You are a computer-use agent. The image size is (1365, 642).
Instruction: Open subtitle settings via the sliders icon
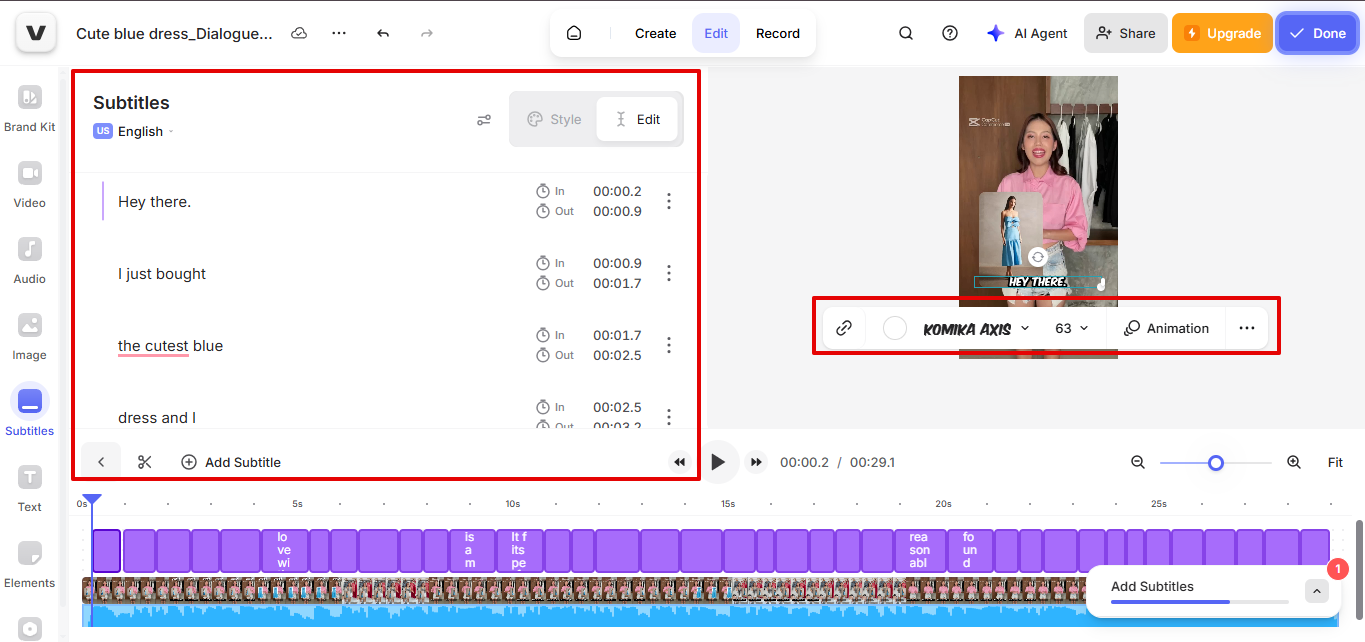point(484,119)
